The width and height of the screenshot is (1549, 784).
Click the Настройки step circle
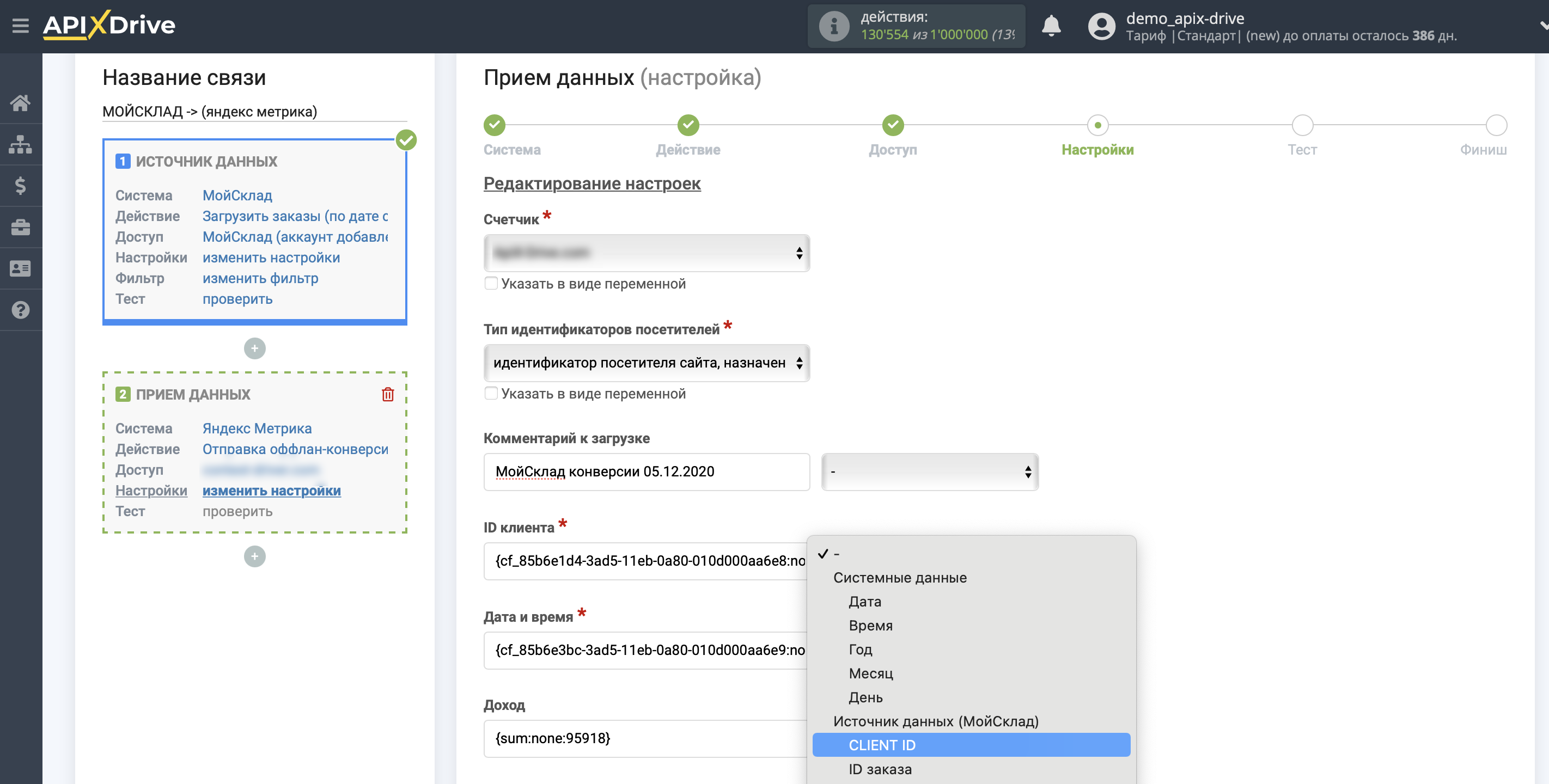1097,125
